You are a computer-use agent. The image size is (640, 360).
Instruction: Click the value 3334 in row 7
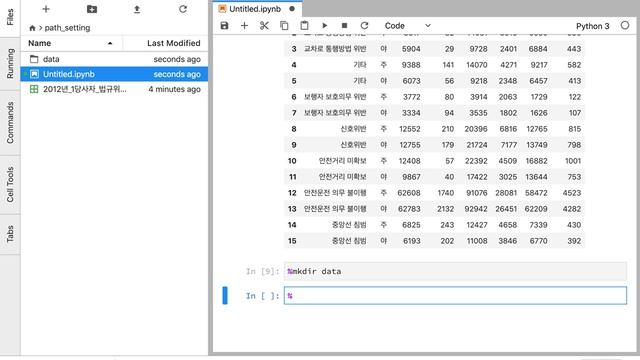pyautogui.click(x=411, y=113)
